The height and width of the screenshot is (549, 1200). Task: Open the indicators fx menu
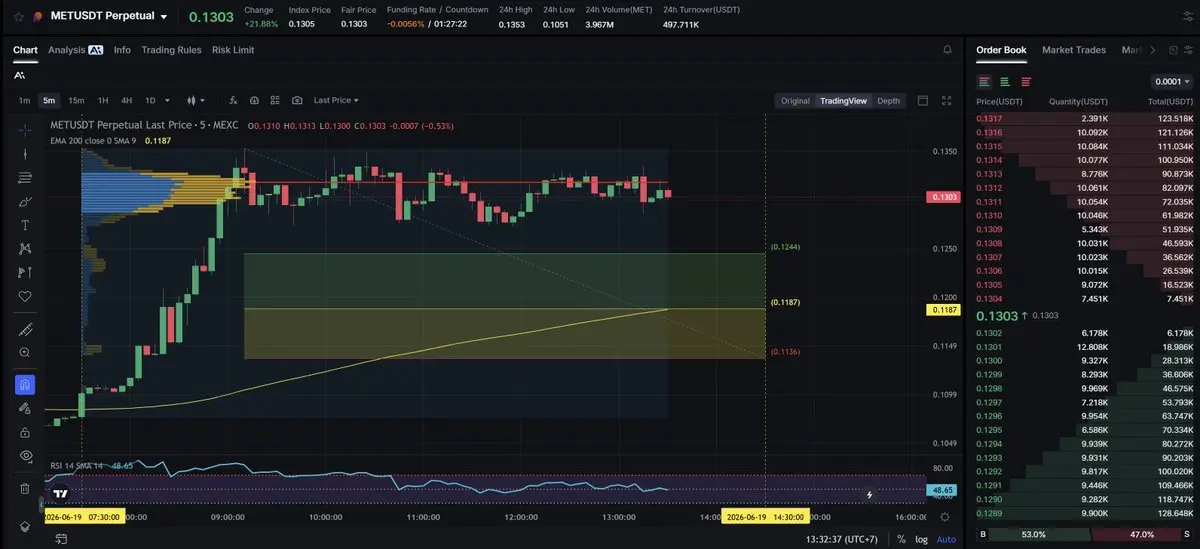pos(233,100)
